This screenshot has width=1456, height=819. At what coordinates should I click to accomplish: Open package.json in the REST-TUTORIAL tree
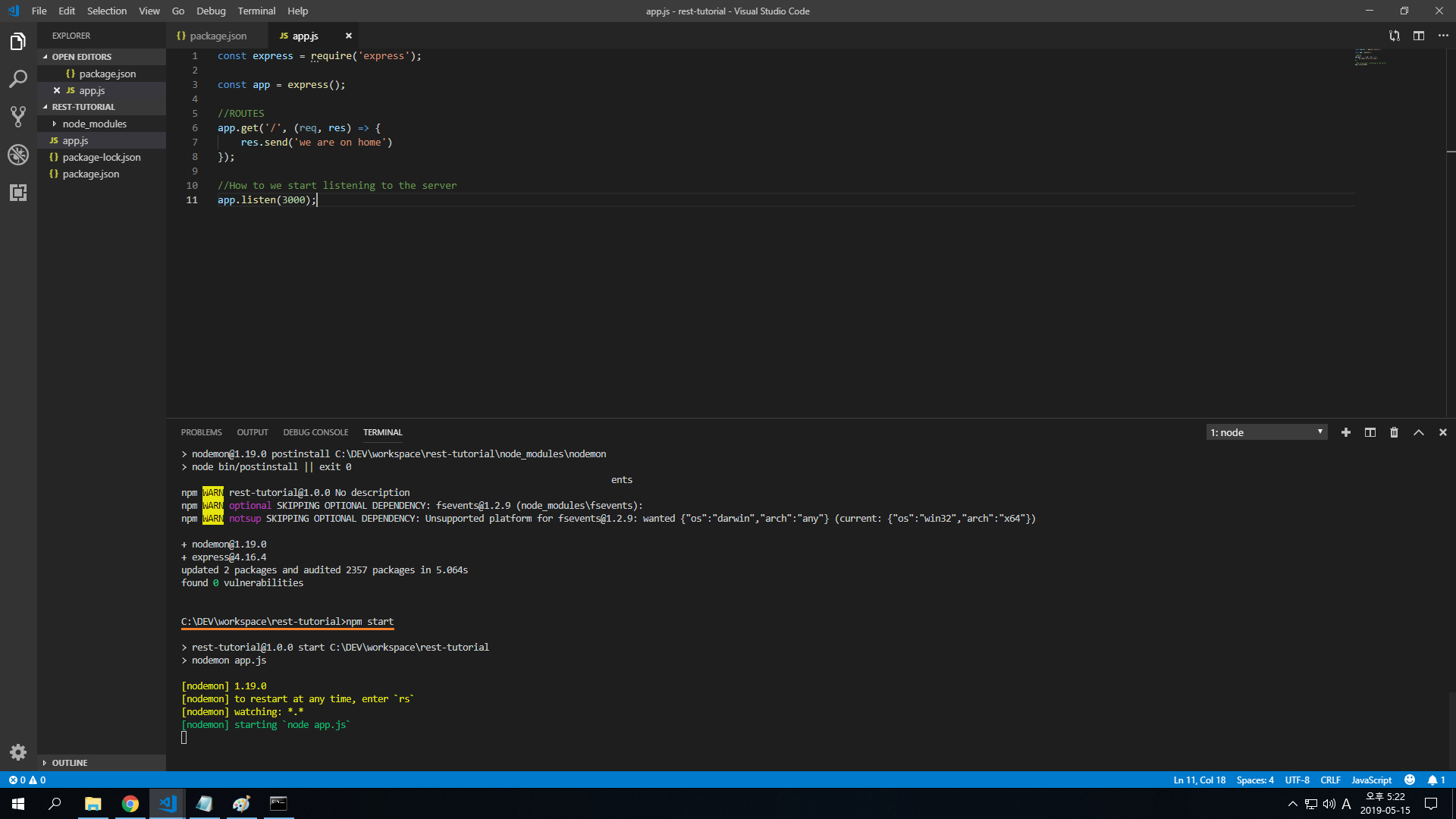pyautogui.click(x=102, y=174)
